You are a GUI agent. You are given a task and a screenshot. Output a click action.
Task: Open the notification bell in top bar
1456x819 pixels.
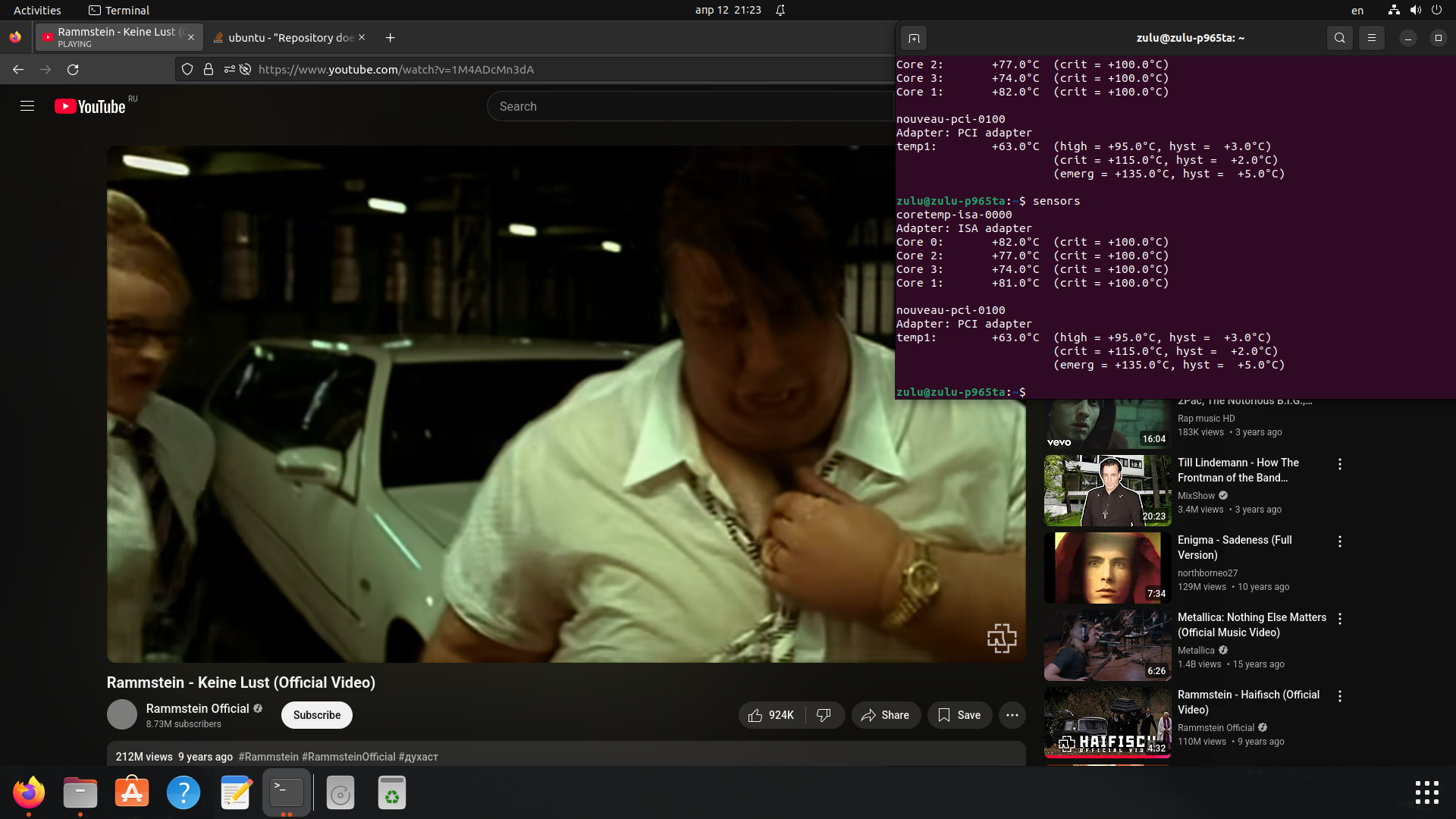click(x=780, y=11)
